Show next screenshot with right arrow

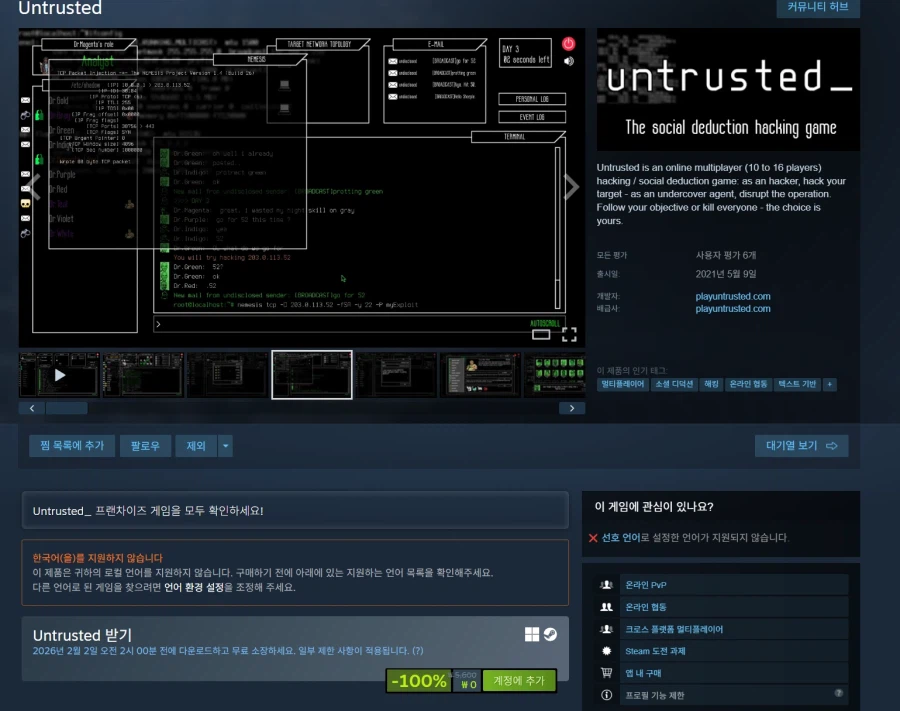(x=571, y=187)
